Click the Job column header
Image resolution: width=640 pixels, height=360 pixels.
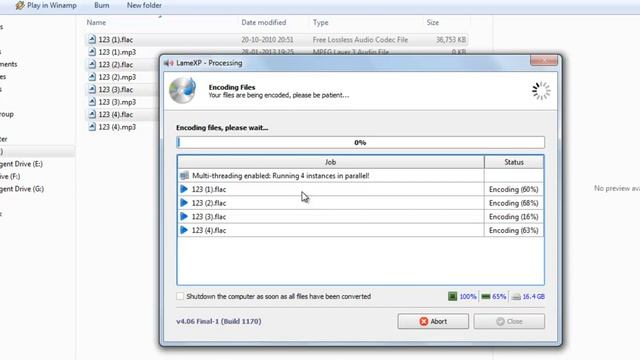click(x=331, y=162)
